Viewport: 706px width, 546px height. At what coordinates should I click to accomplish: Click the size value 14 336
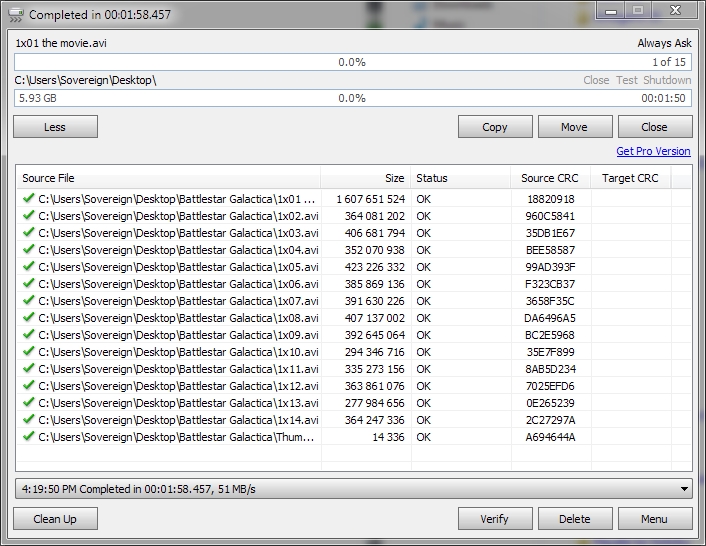click(x=389, y=437)
